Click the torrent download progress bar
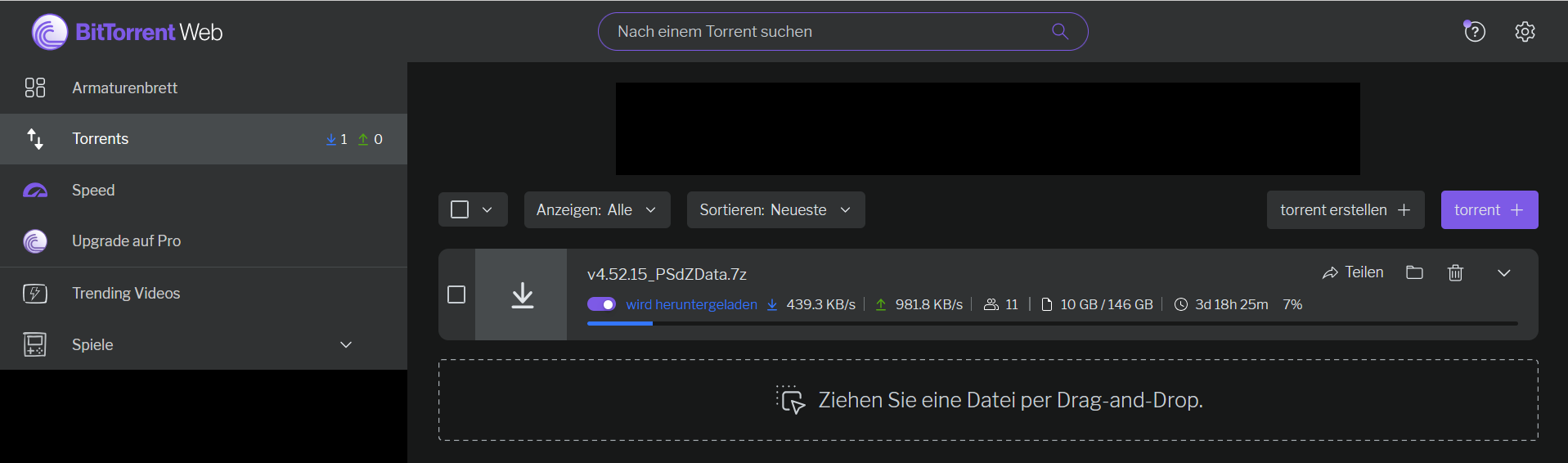The image size is (1568, 463). pyautogui.click(x=1051, y=324)
